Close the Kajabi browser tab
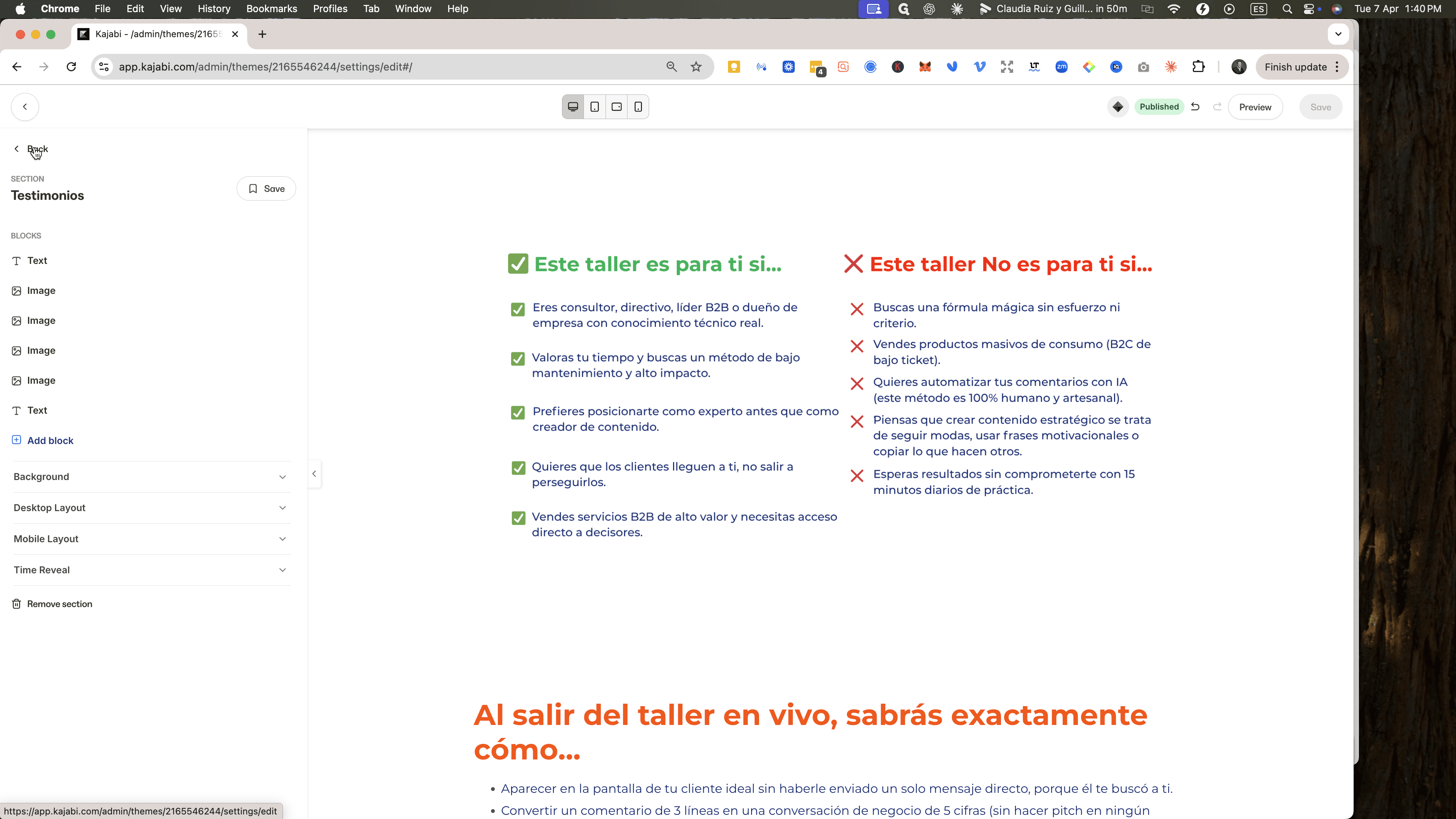 235,34
